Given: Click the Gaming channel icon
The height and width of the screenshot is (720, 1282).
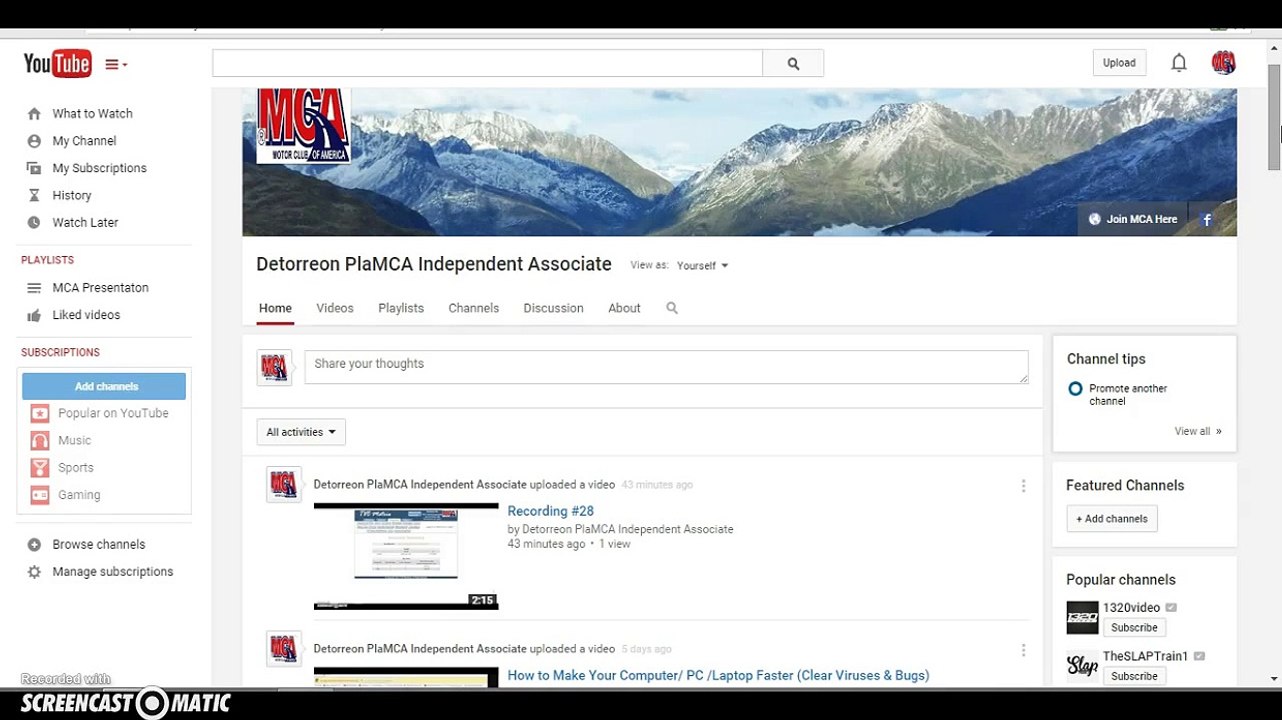Looking at the screenshot, I should 39,494.
